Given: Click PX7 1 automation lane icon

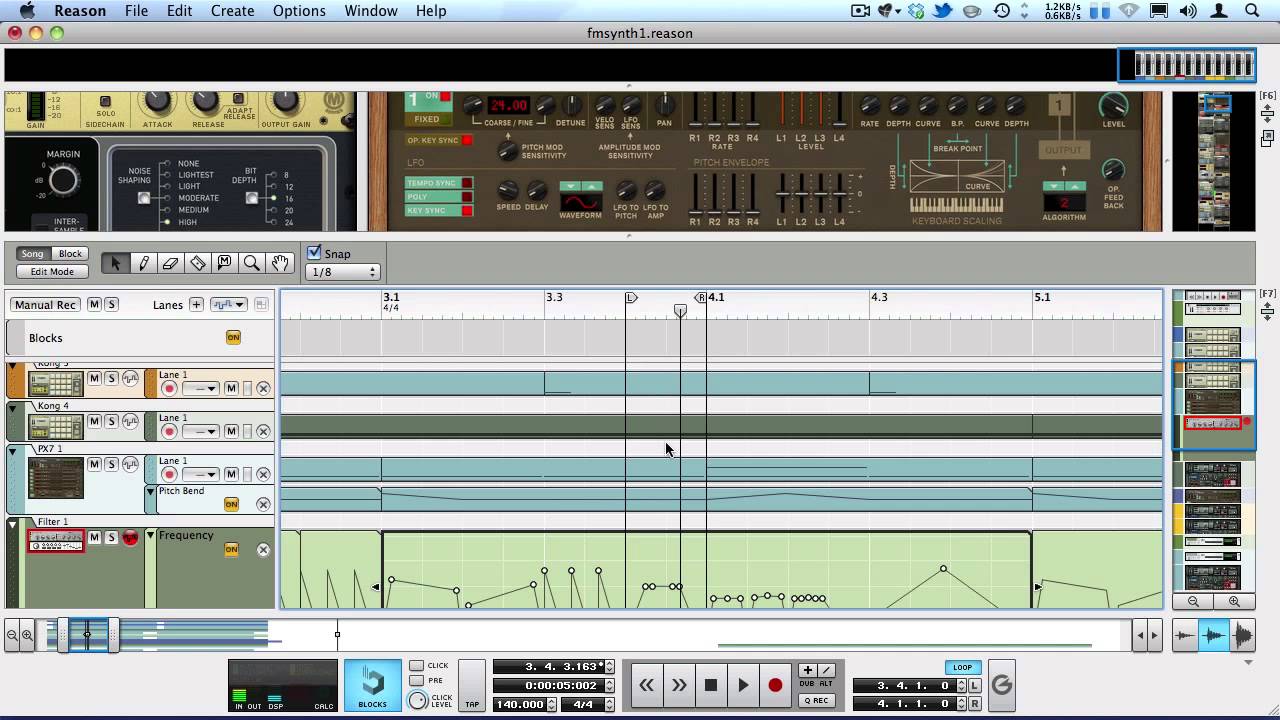Looking at the screenshot, I should click(x=130, y=464).
